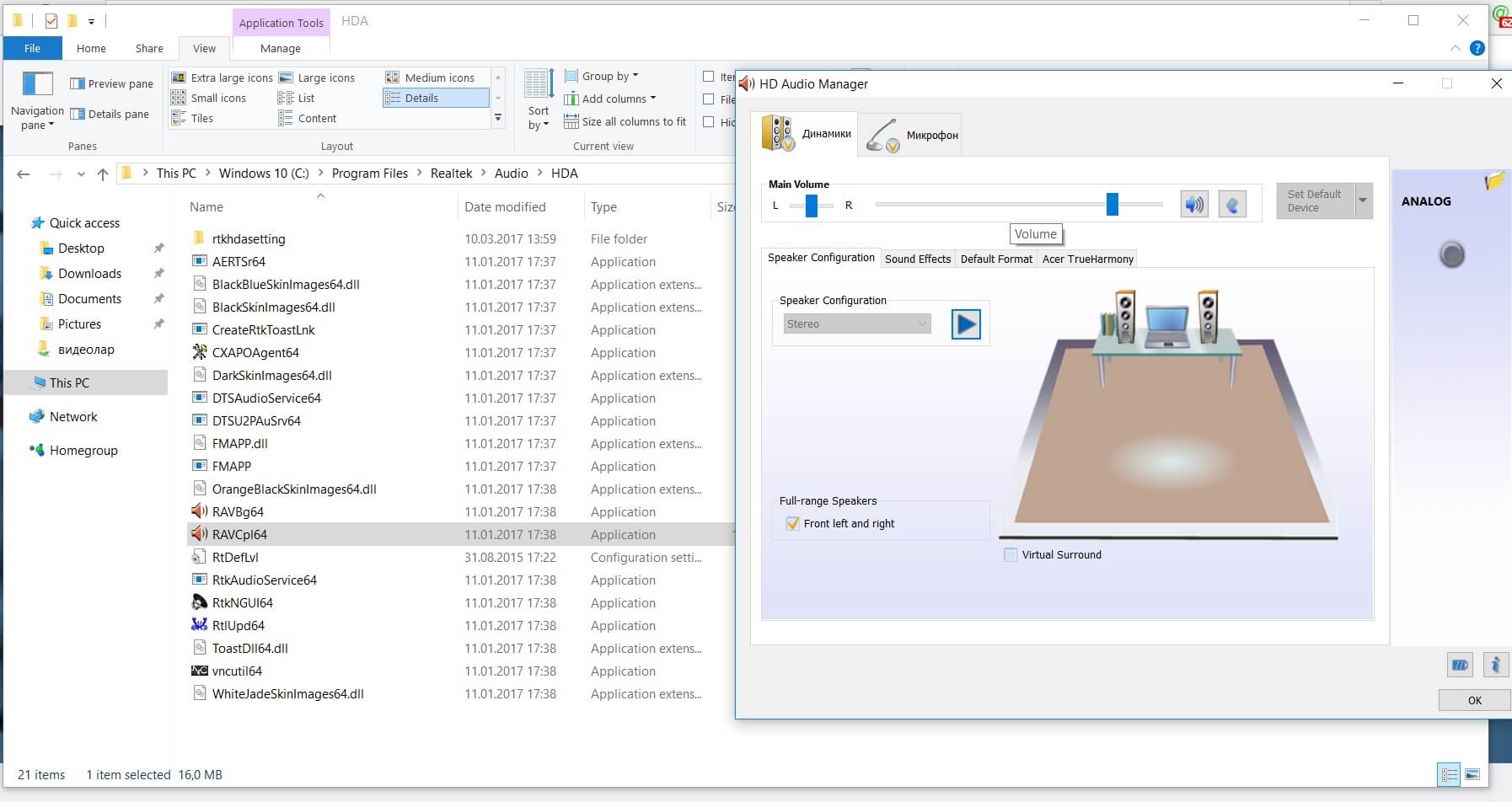This screenshot has height=802, width=1512.
Task: Mute speakers with the volume icon button
Action: tap(1193, 204)
